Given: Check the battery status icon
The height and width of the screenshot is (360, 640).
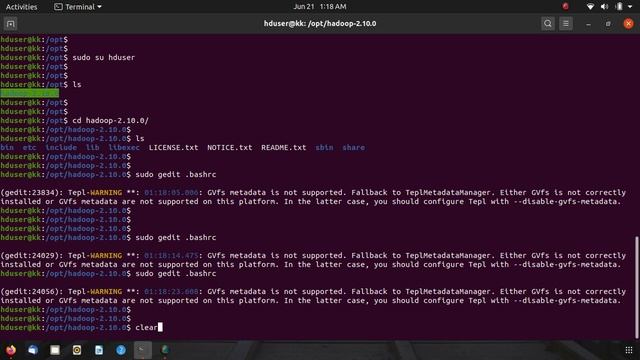Looking at the screenshot, I should pyautogui.click(x=619, y=7).
